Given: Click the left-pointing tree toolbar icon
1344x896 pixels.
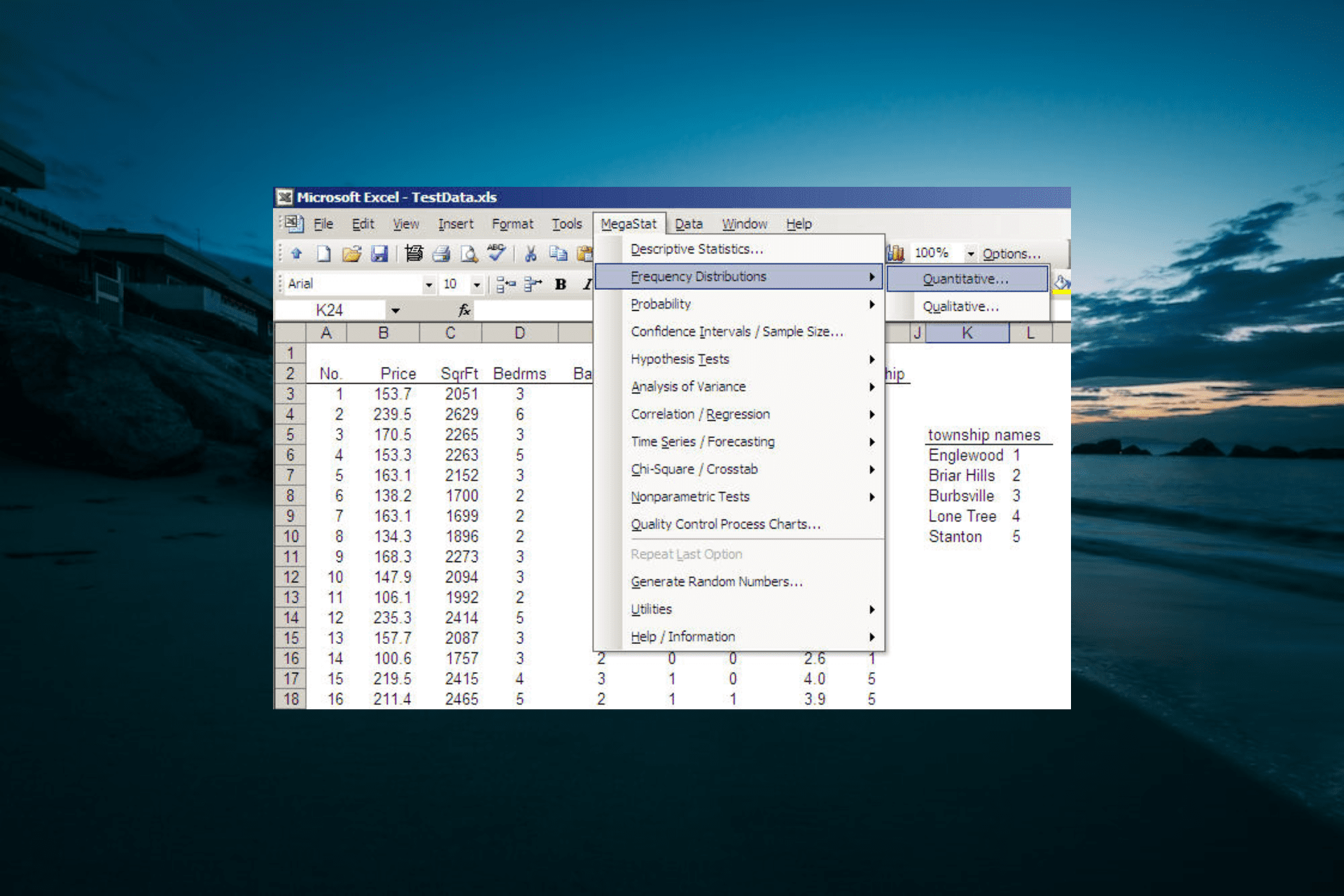Looking at the screenshot, I should point(505,283).
